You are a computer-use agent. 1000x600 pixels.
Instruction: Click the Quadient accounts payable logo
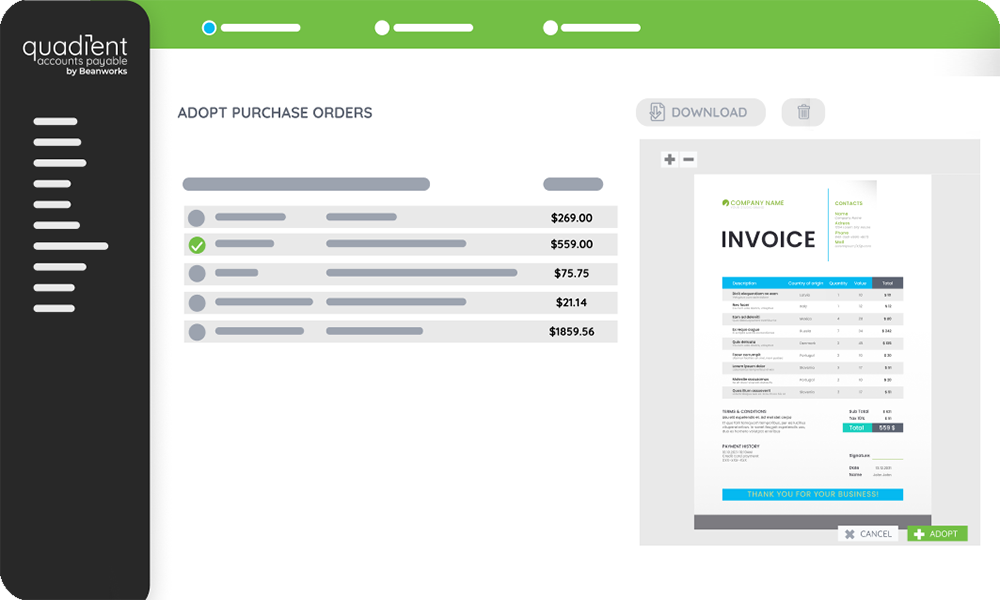click(x=75, y=54)
